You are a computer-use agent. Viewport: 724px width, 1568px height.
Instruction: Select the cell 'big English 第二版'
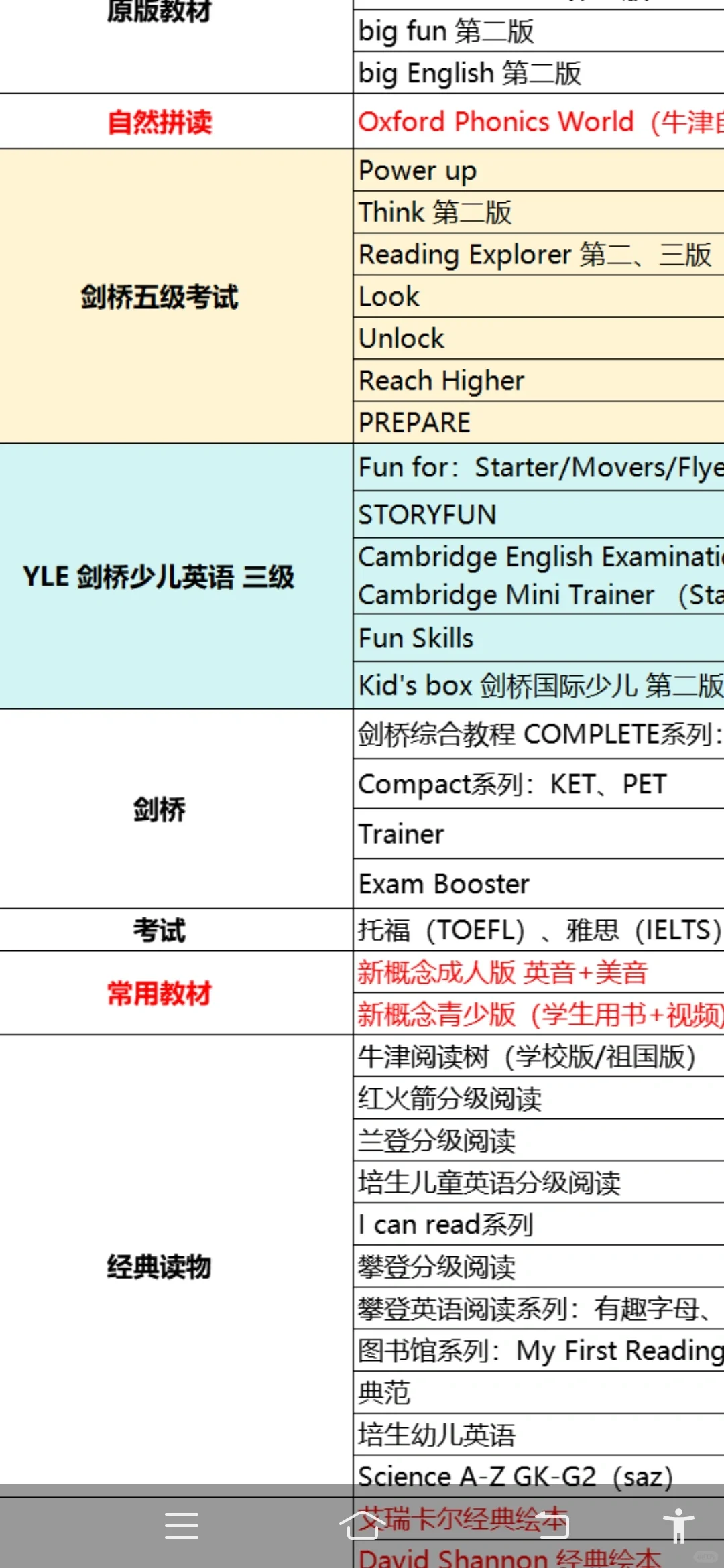pyautogui.click(x=539, y=73)
